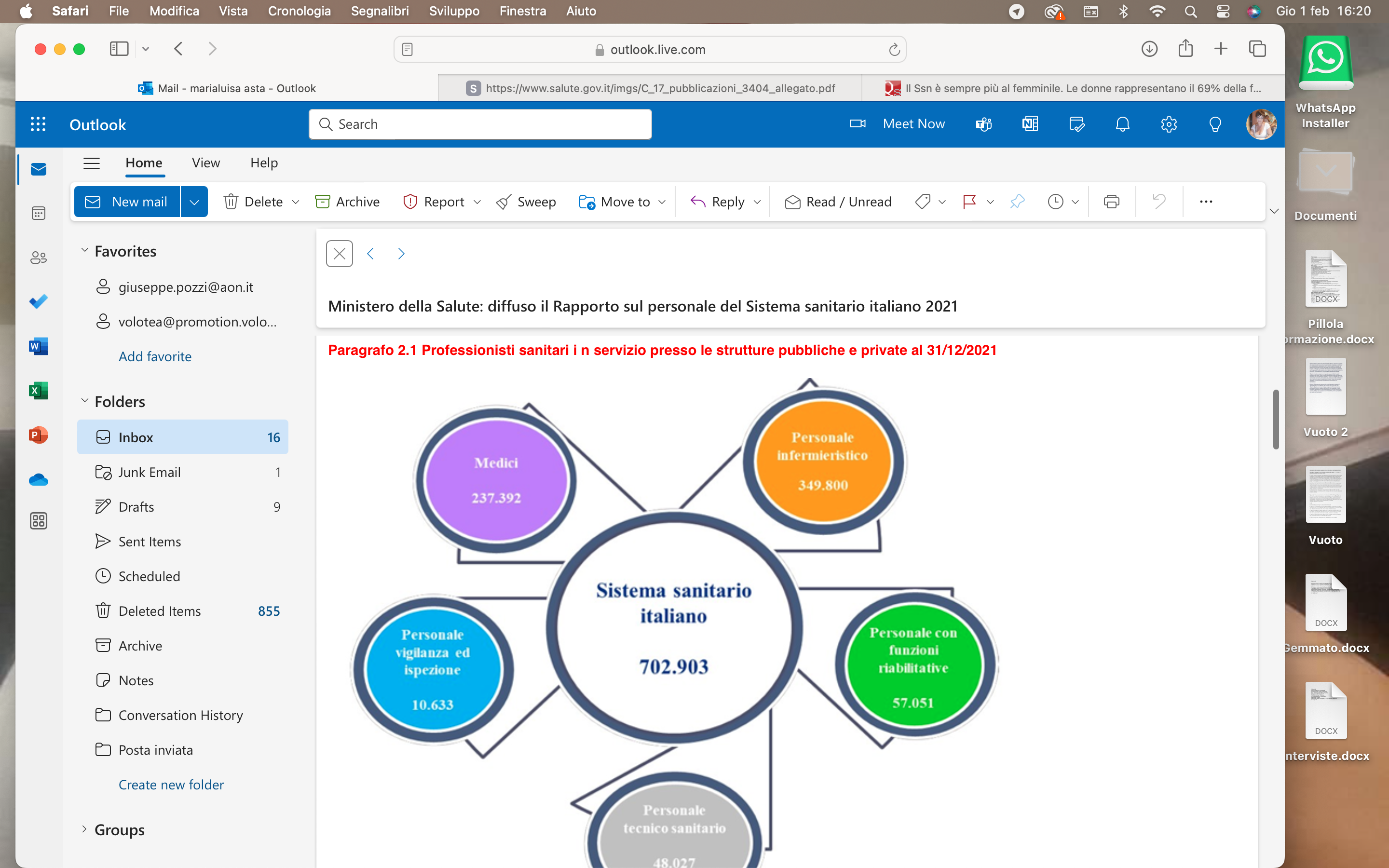1389x868 pixels.
Task: Open Outlook settings gear
Action: 1169,124
